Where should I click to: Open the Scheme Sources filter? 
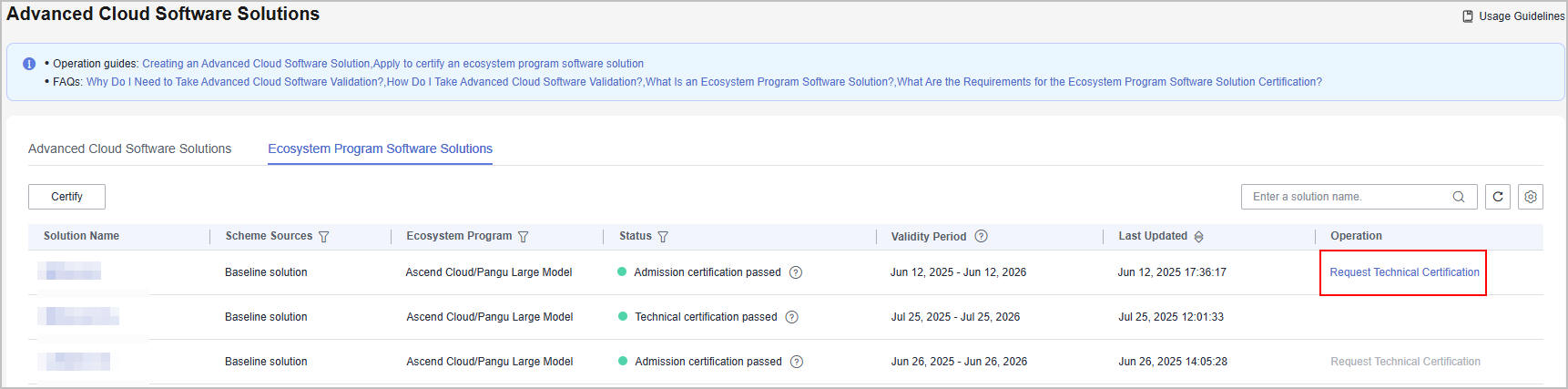pyautogui.click(x=323, y=237)
